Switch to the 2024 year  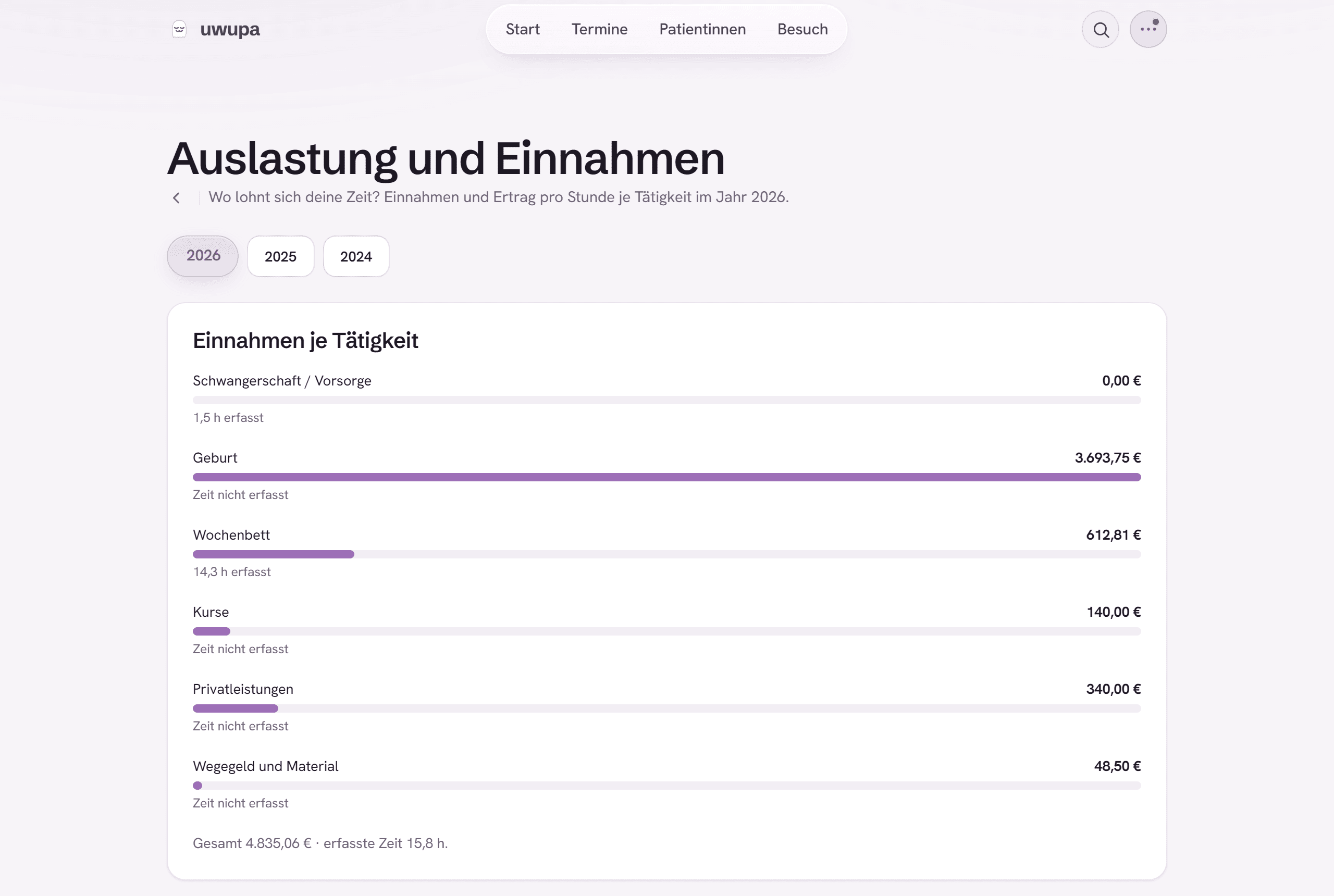(356, 257)
